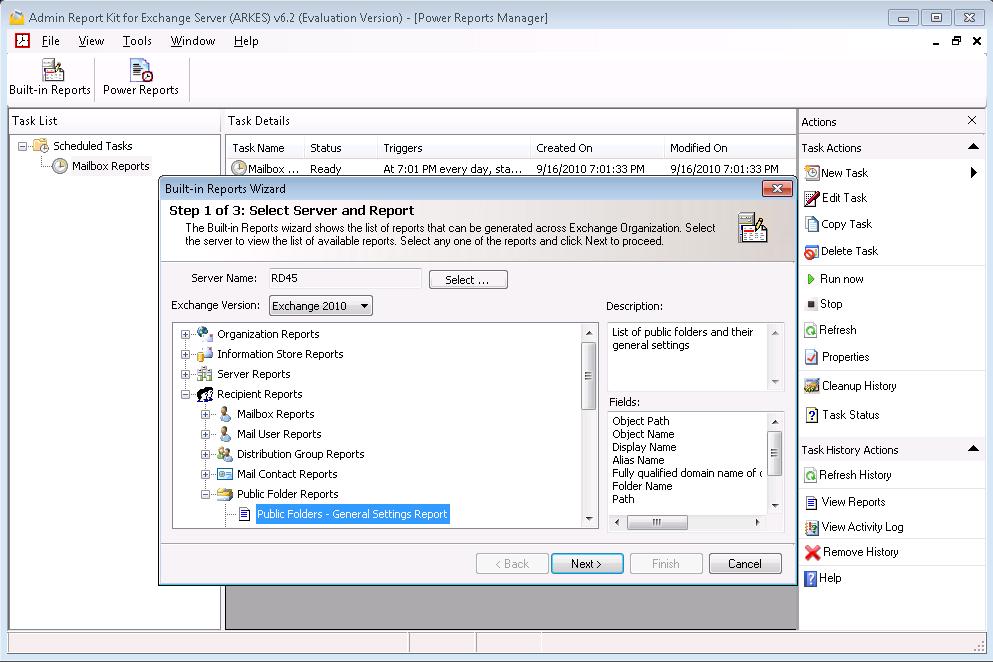Click the Fields list horizontal scrollbar

tap(688, 522)
